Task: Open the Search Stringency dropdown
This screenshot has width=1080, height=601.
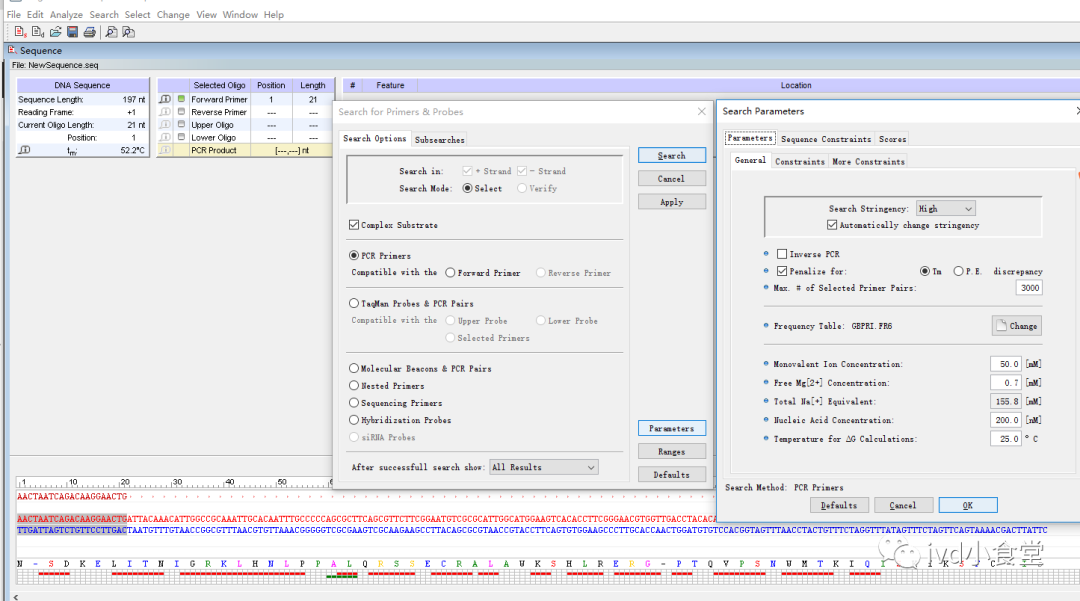Action: coord(946,209)
